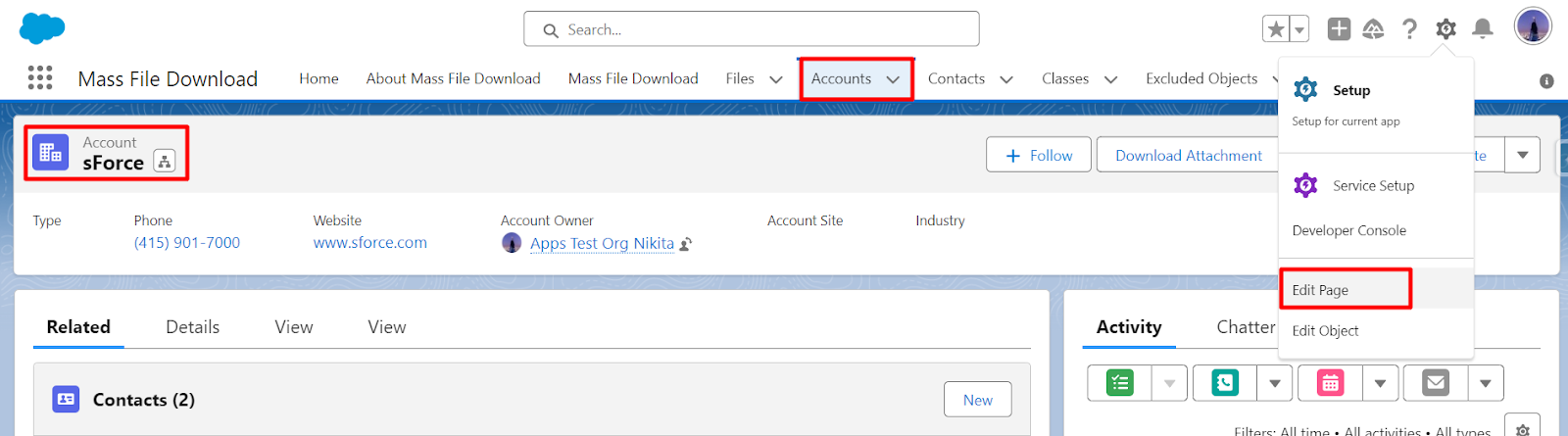Click the Download Attachment button
Image resolution: width=1568 pixels, height=436 pixels.
1189,155
